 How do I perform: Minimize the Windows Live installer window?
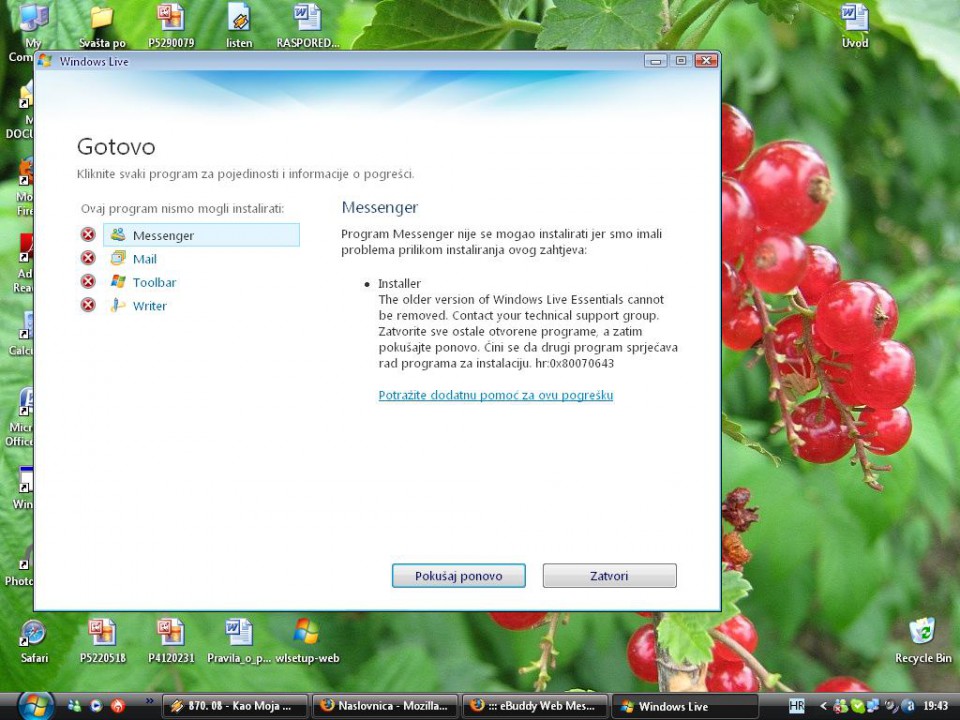(656, 61)
